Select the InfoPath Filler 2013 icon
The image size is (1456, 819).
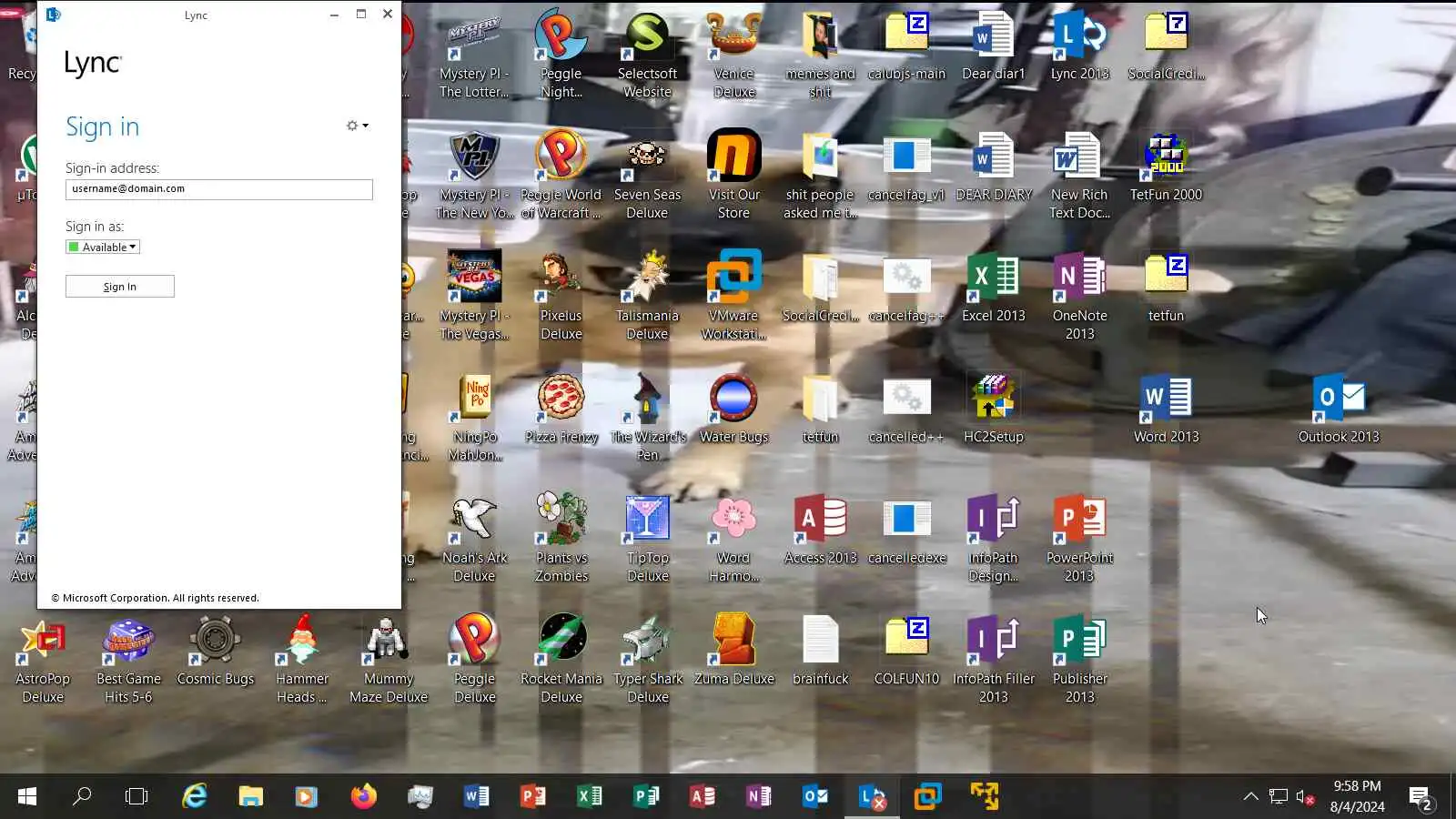pos(994,660)
